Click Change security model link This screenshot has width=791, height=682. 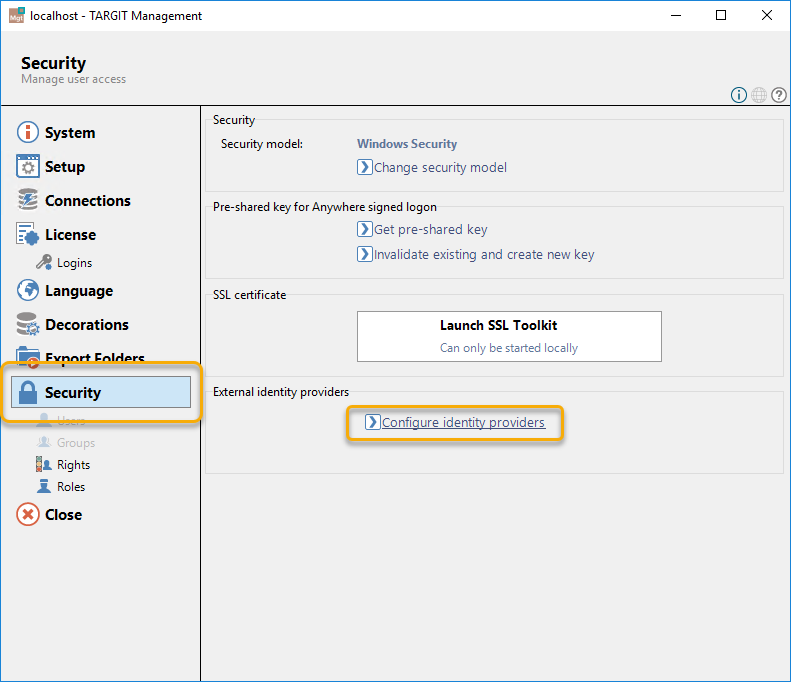pos(440,167)
